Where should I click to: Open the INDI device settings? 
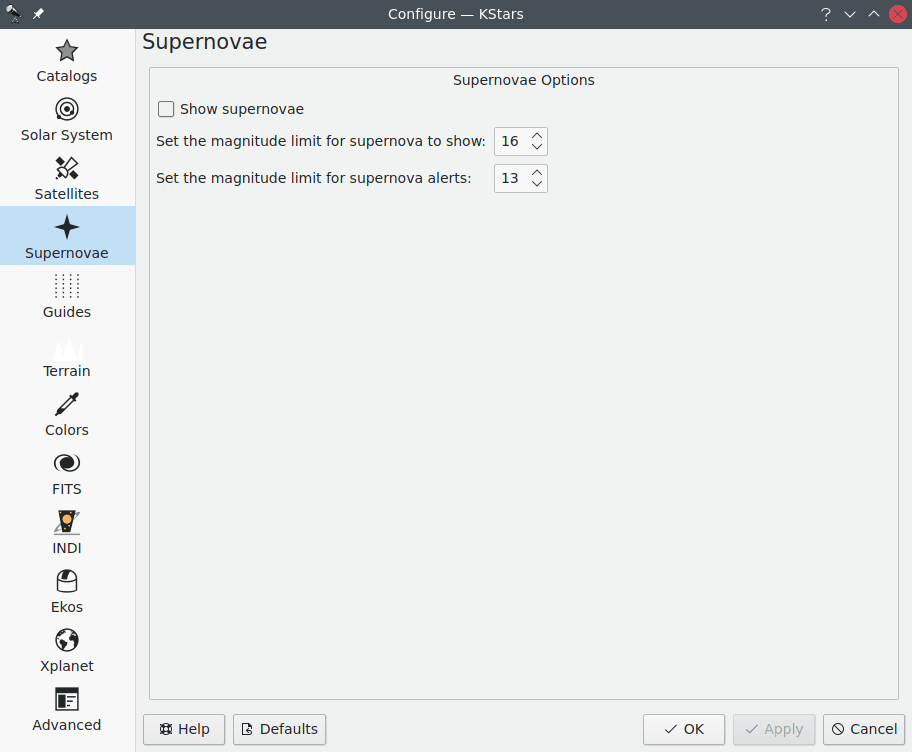click(66, 531)
